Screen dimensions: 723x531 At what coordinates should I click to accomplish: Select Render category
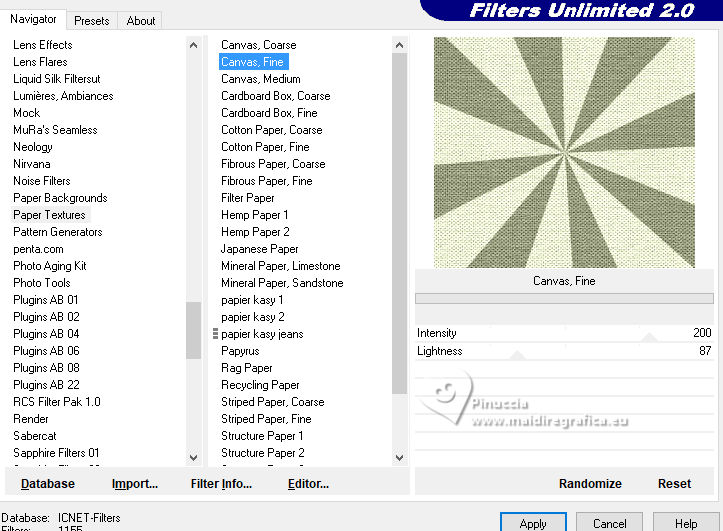click(x=31, y=419)
